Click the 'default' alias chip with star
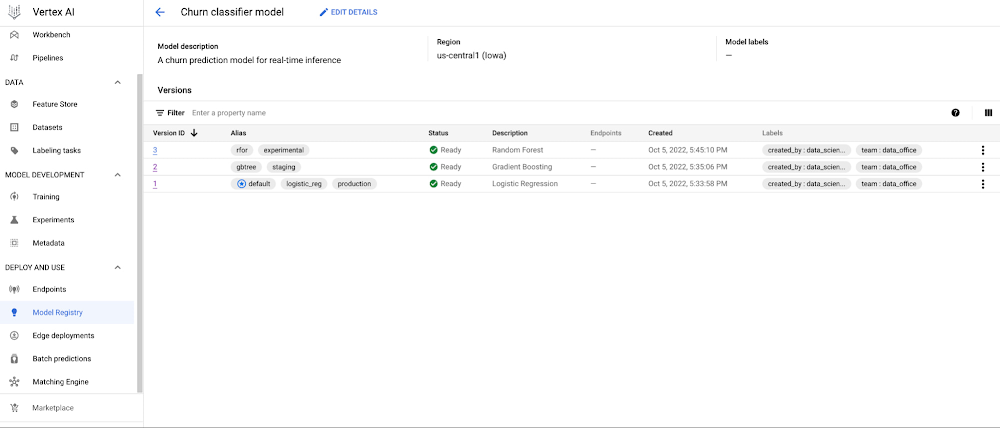Viewport: 1000px width, 428px height. coord(253,184)
